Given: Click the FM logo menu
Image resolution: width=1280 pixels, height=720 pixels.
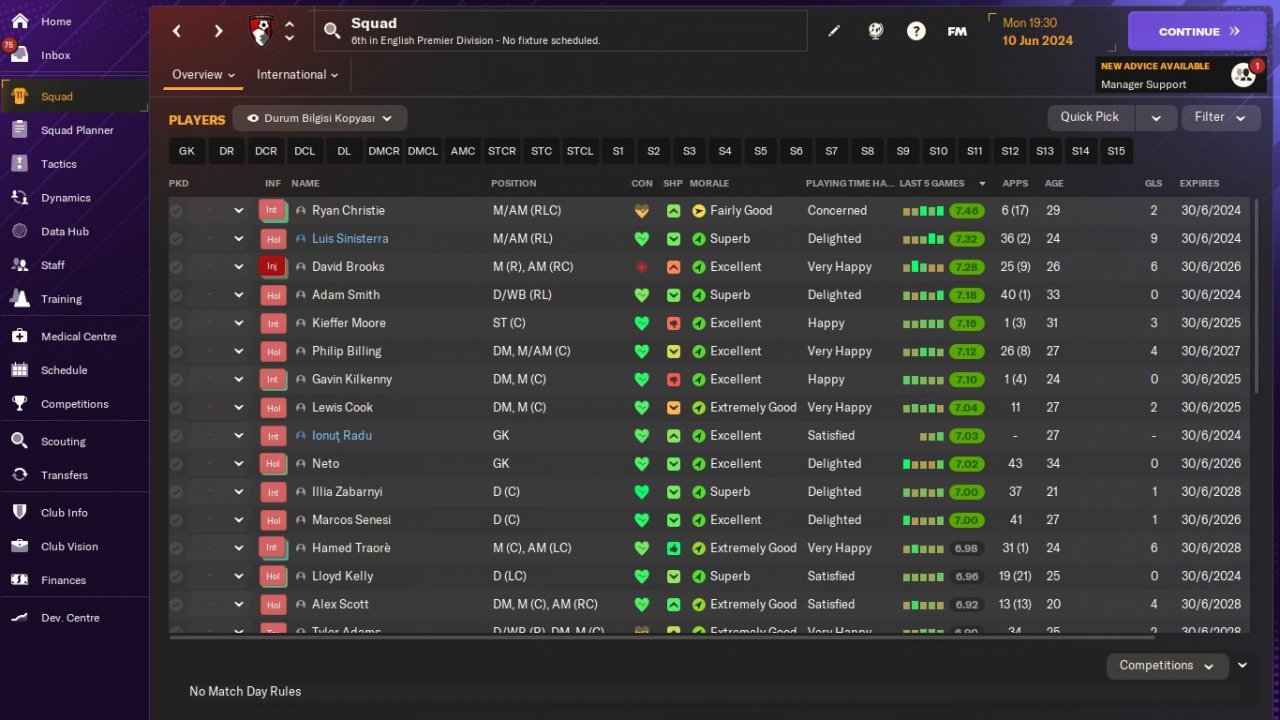Looking at the screenshot, I should pos(957,31).
